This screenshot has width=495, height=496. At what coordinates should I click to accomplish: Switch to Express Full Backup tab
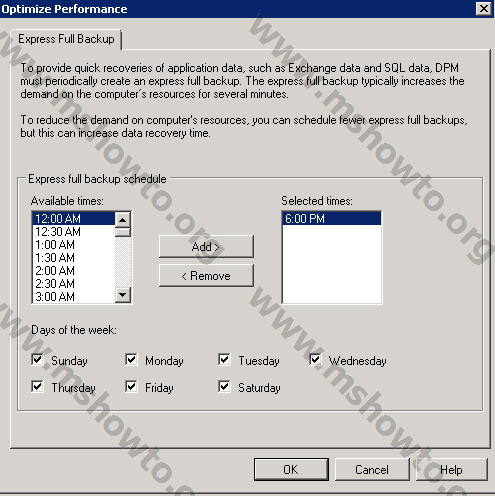[66, 39]
